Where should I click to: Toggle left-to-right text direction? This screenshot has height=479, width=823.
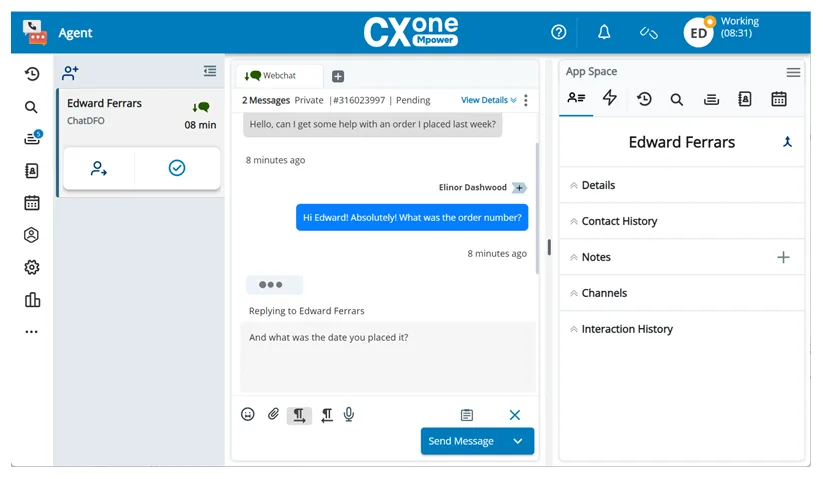click(x=299, y=416)
